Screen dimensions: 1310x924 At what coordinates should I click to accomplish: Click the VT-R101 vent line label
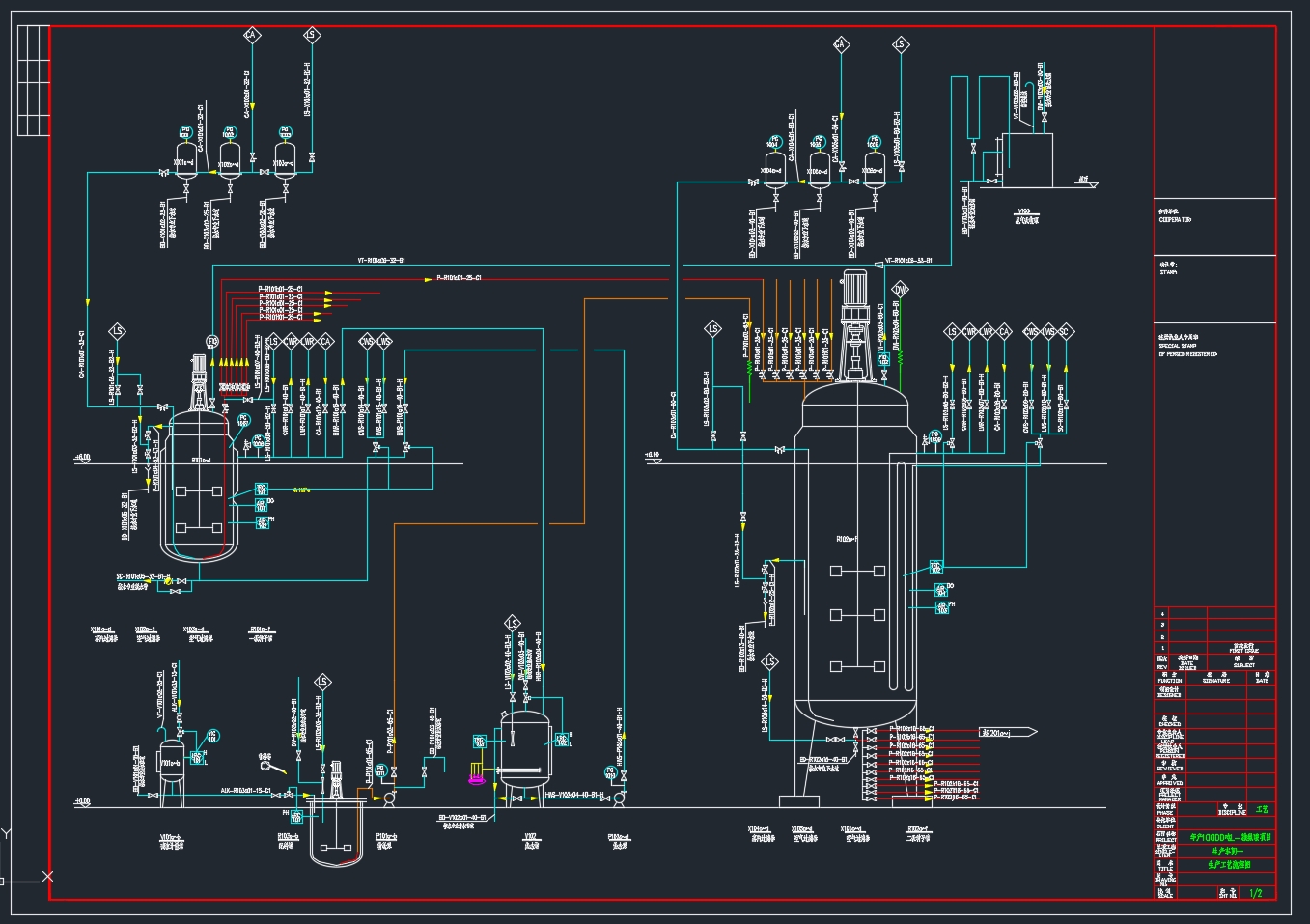[381, 261]
